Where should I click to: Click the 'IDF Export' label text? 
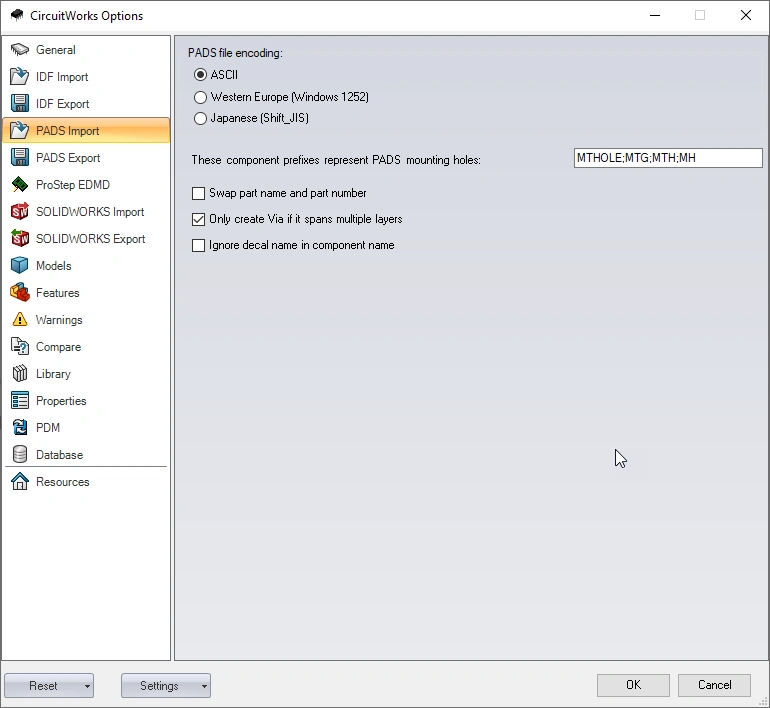click(x=62, y=104)
